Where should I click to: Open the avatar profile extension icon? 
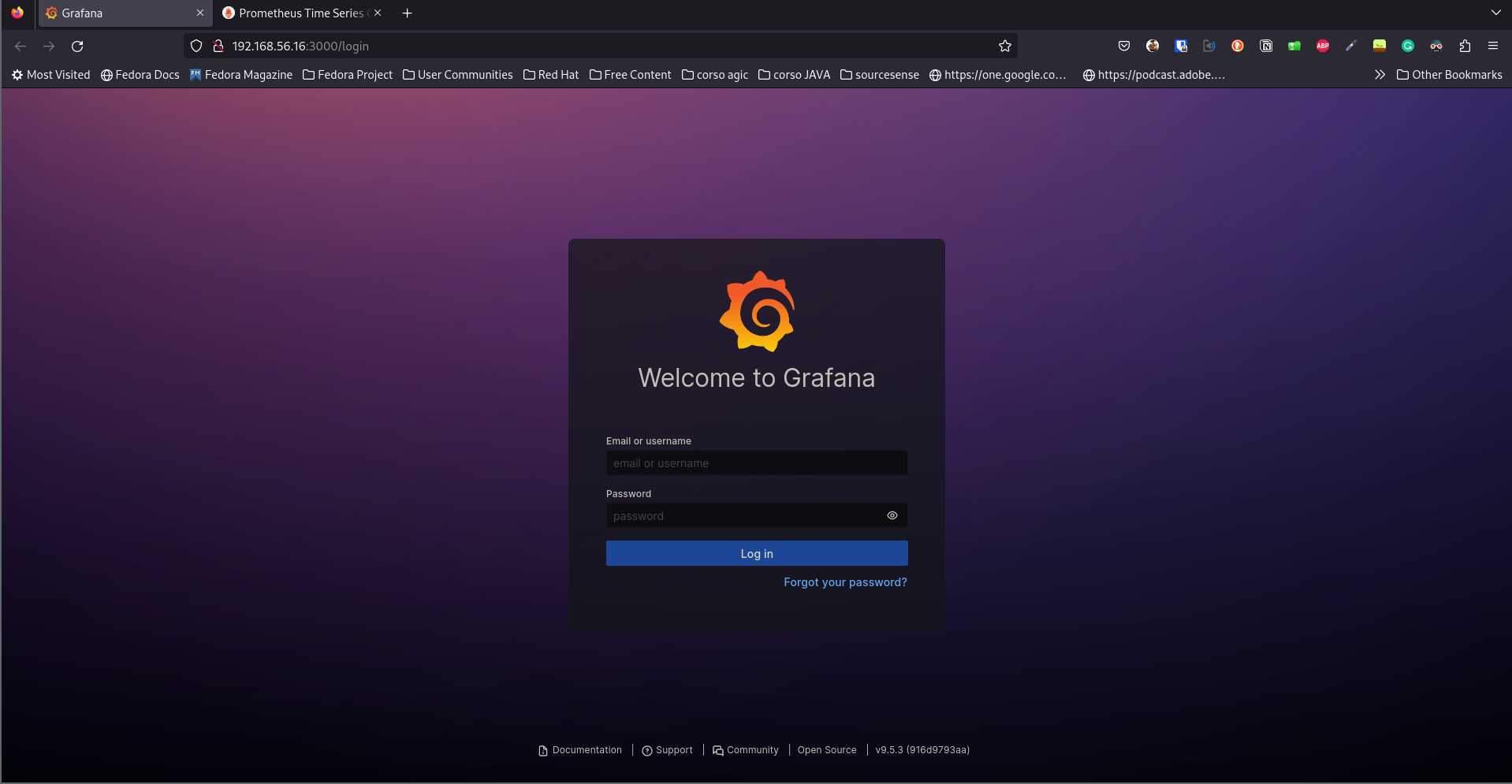tap(1153, 46)
